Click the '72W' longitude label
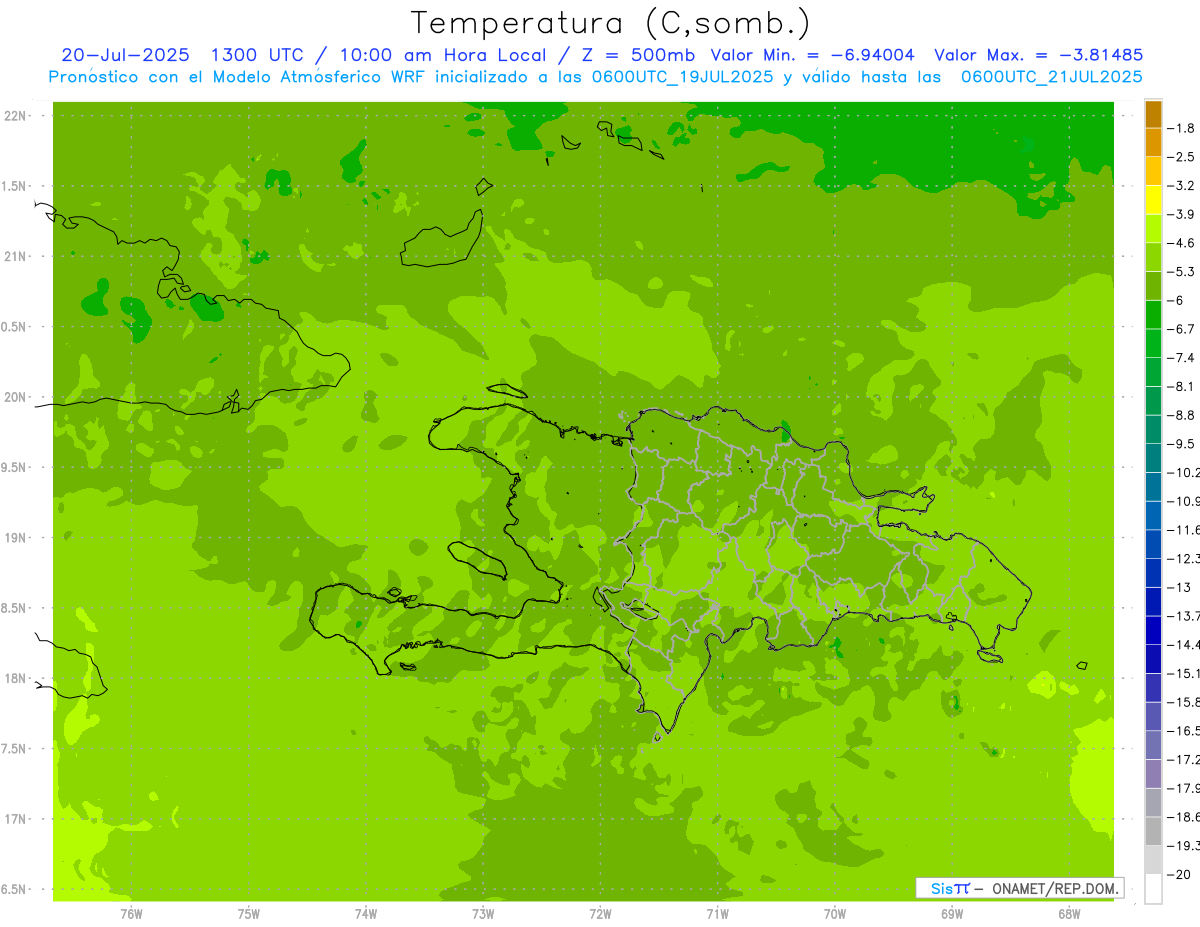The height and width of the screenshot is (927, 1200). 600,914
